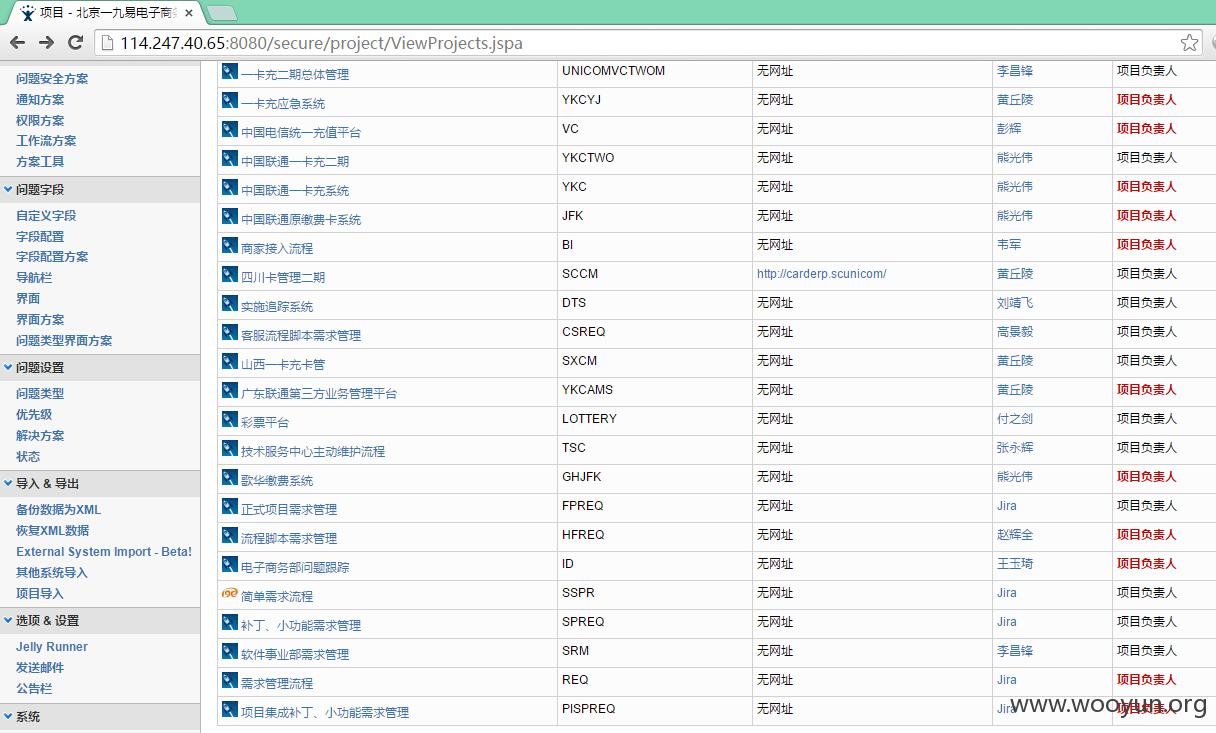
Task: Click 项目负责人 in the YKCYJ row
Action: pyautogui.click(x=1147, y=100)
